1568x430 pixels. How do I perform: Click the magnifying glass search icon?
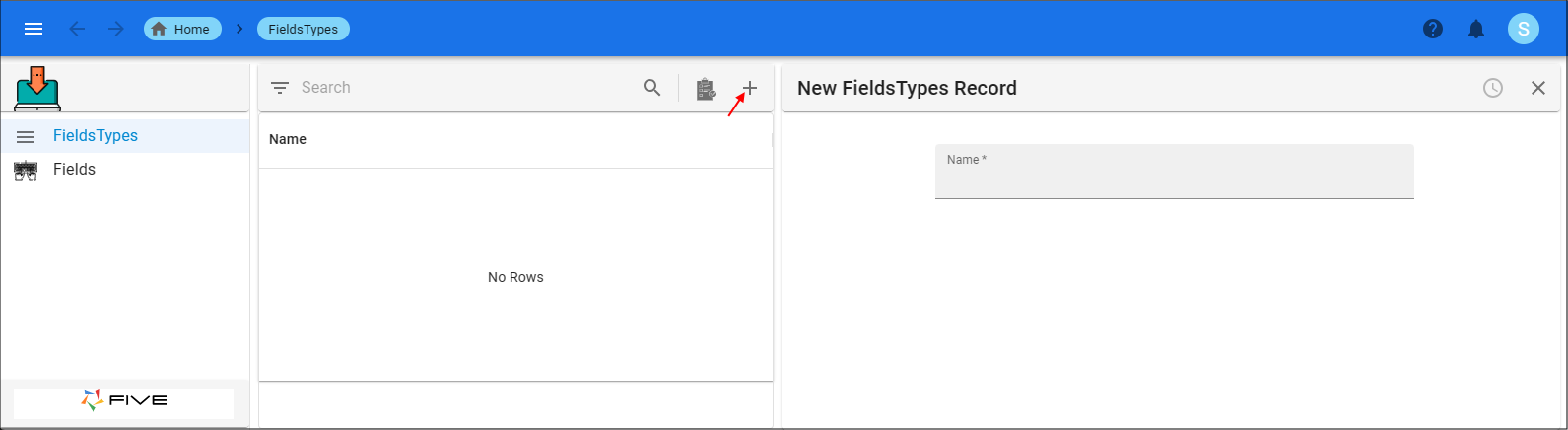[651, 88]
